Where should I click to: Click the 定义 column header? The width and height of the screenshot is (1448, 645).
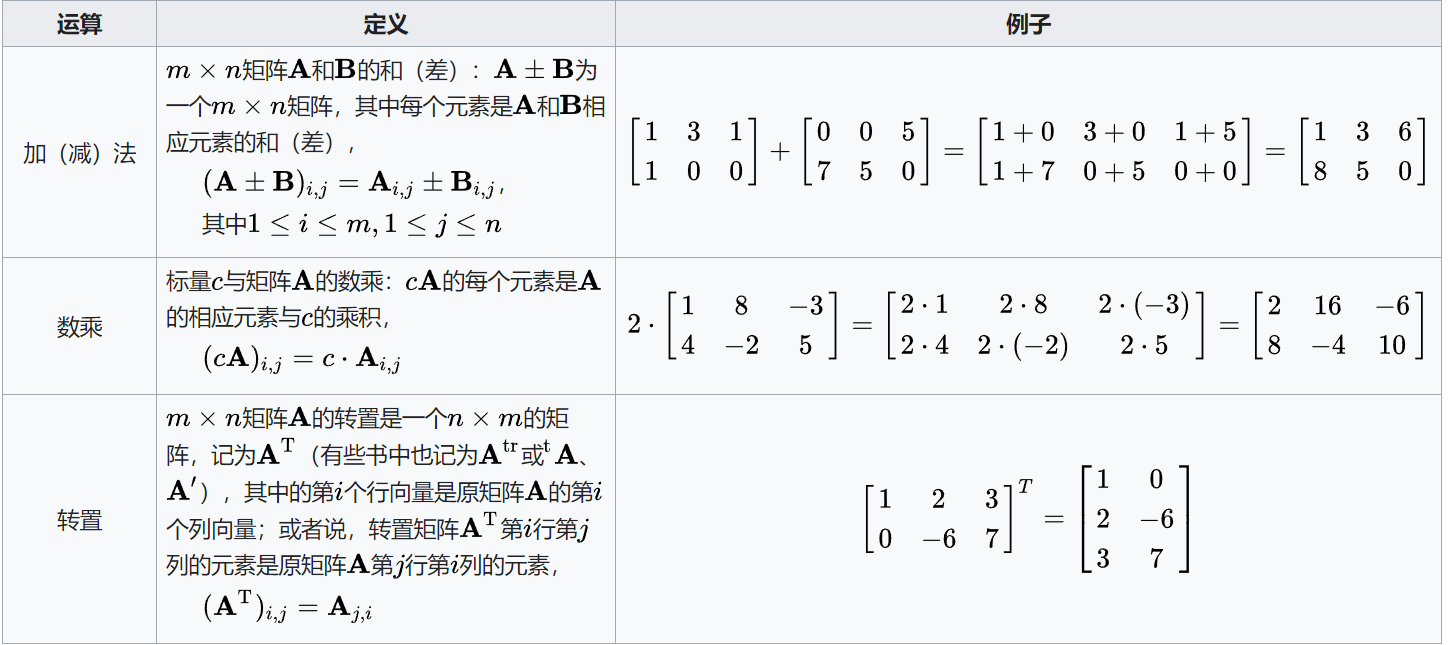tap(386, 25)
